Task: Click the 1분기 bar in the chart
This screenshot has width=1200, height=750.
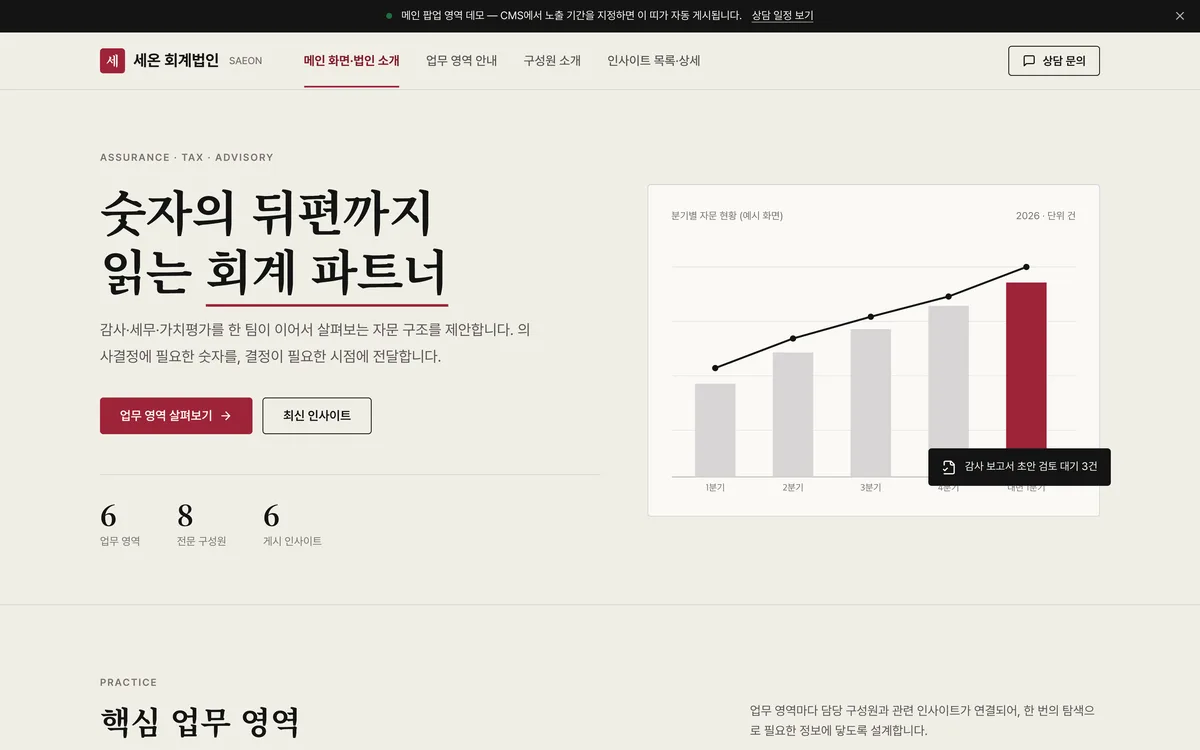Action: point(715,430)
